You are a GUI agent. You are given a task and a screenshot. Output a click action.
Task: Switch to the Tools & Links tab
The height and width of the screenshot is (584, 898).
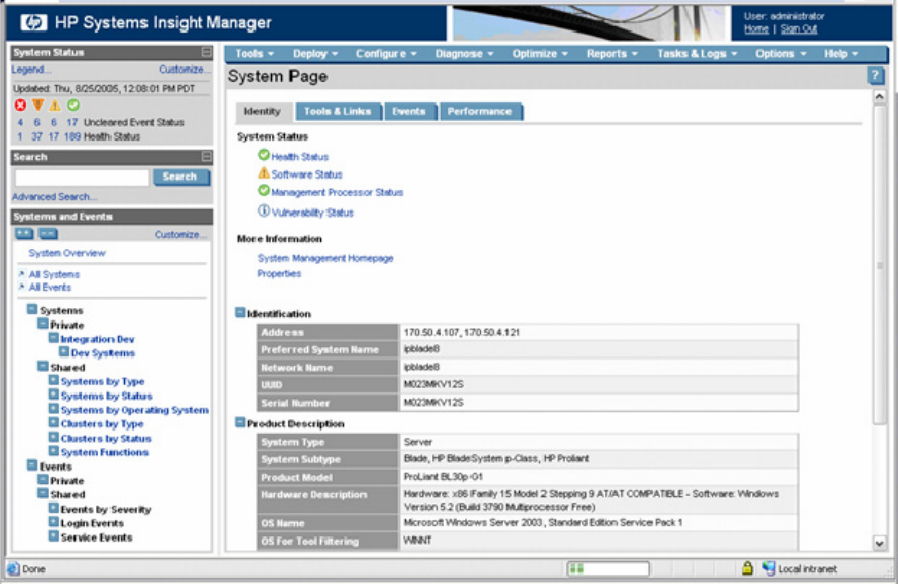(x=338, y=112)
